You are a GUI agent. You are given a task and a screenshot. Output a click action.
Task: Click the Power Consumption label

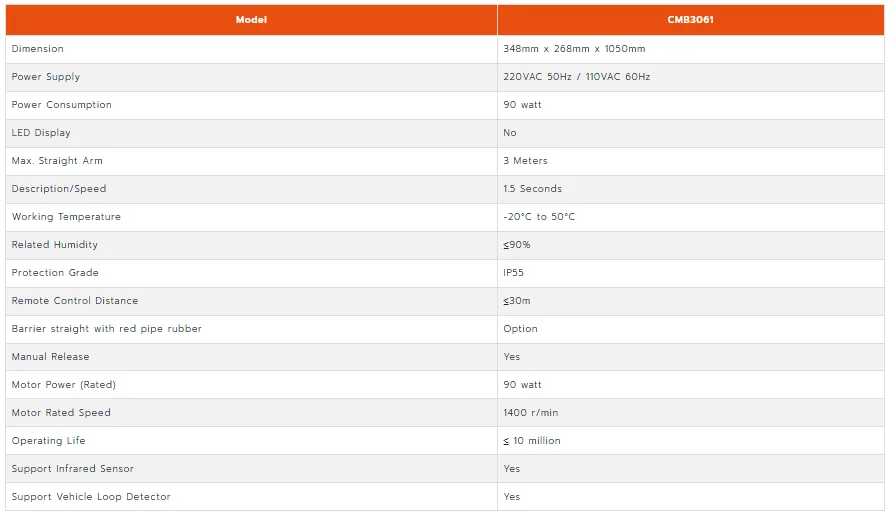click(62, 105)
